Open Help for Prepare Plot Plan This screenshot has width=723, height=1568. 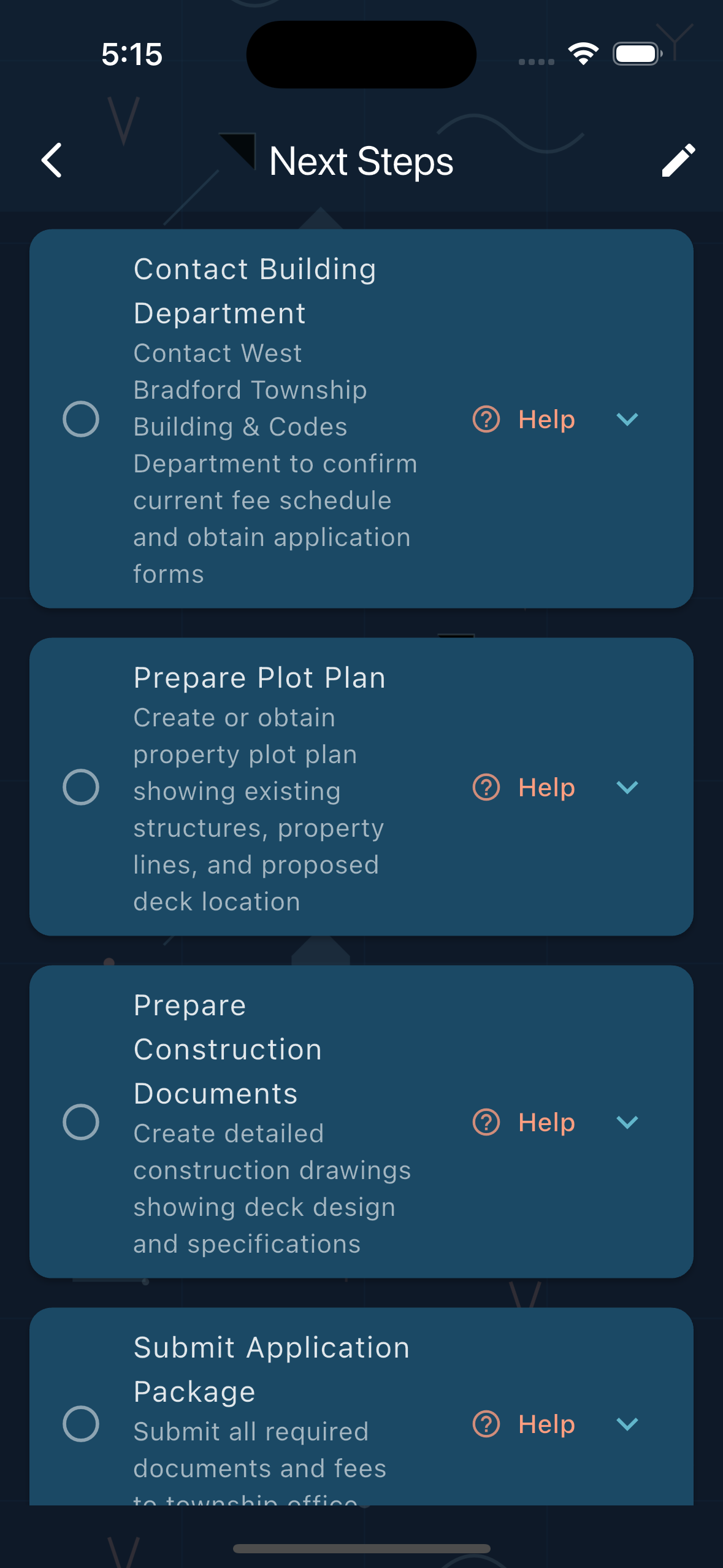[546, 787]
